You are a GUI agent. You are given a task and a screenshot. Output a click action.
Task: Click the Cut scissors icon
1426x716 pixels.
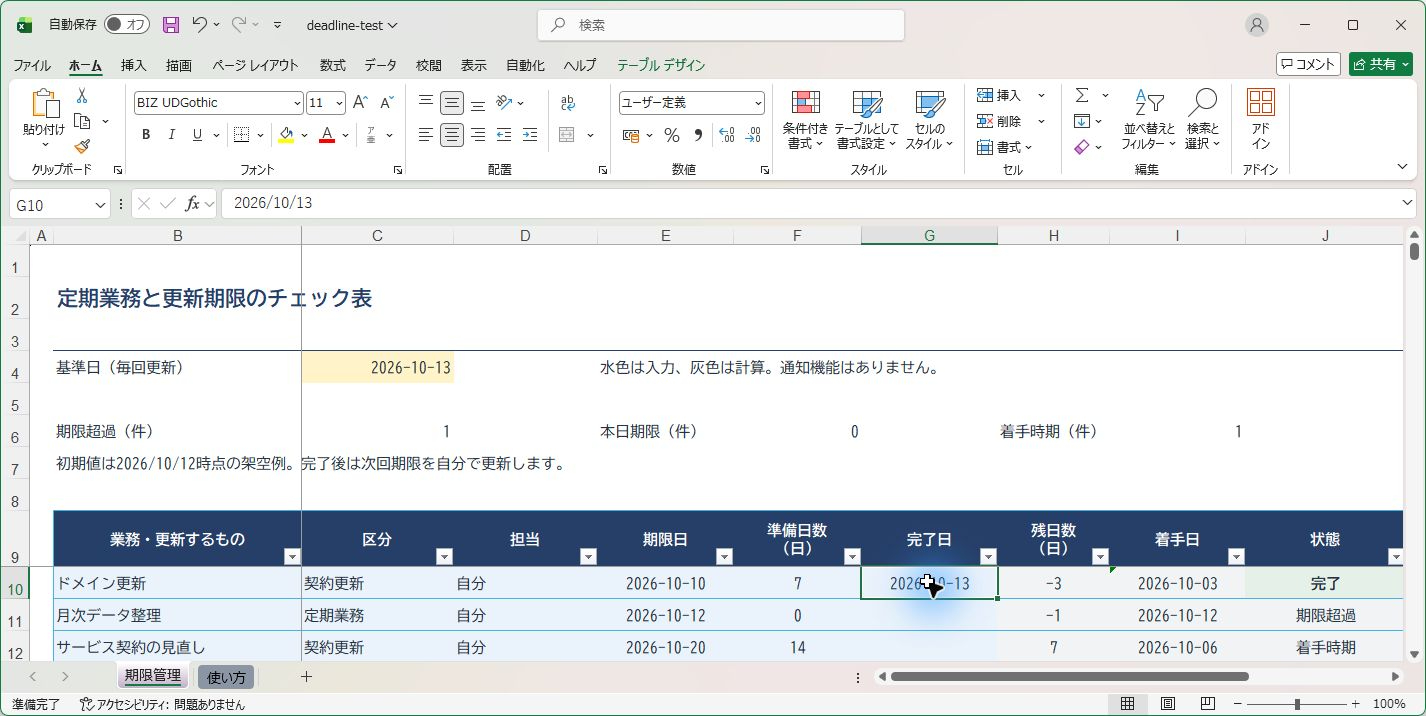click(x=82, y=96)
